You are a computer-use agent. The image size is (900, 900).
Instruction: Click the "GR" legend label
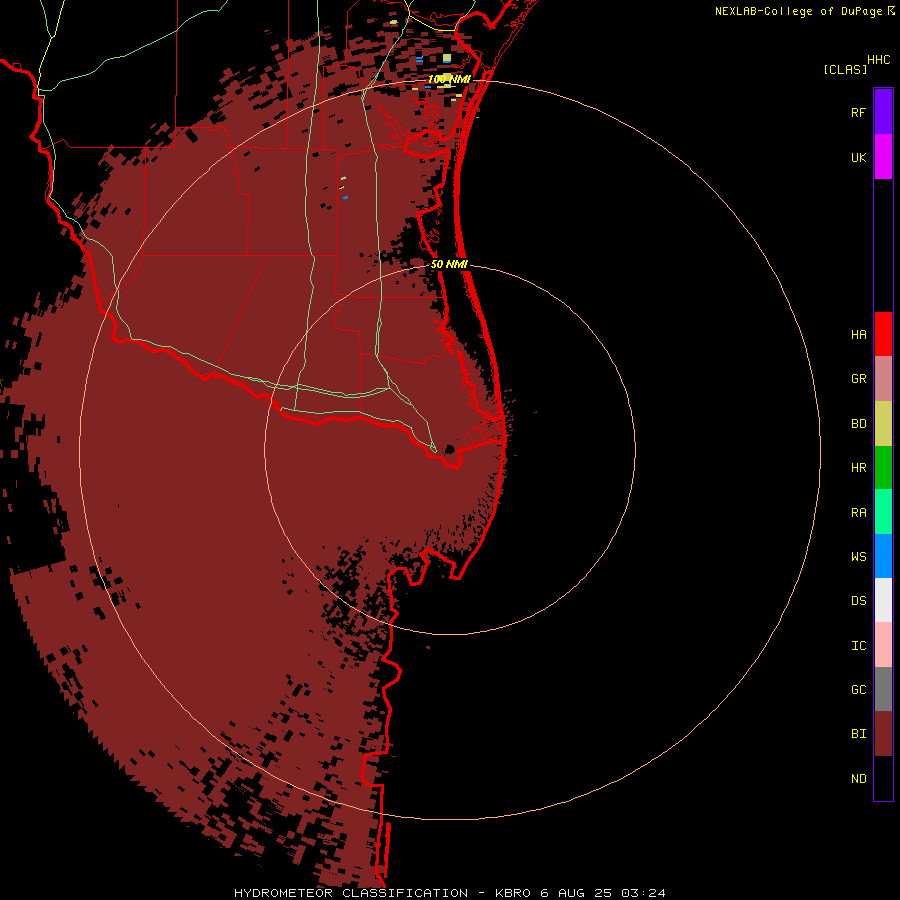pos(859,379)
